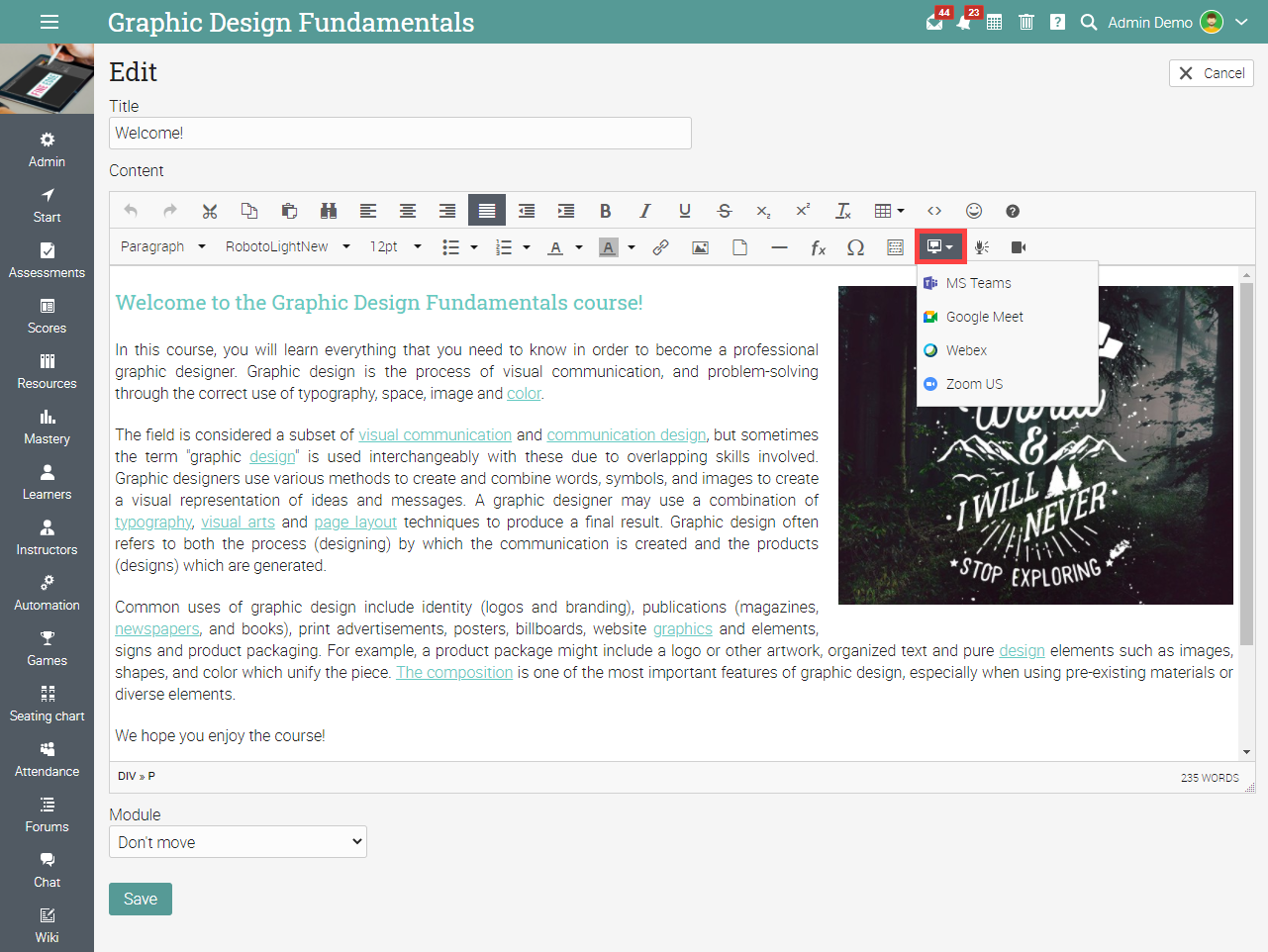Insert an emoticon using the smiley icon
The height and width of the screenshot is (952, 1268).
point(974,211)
